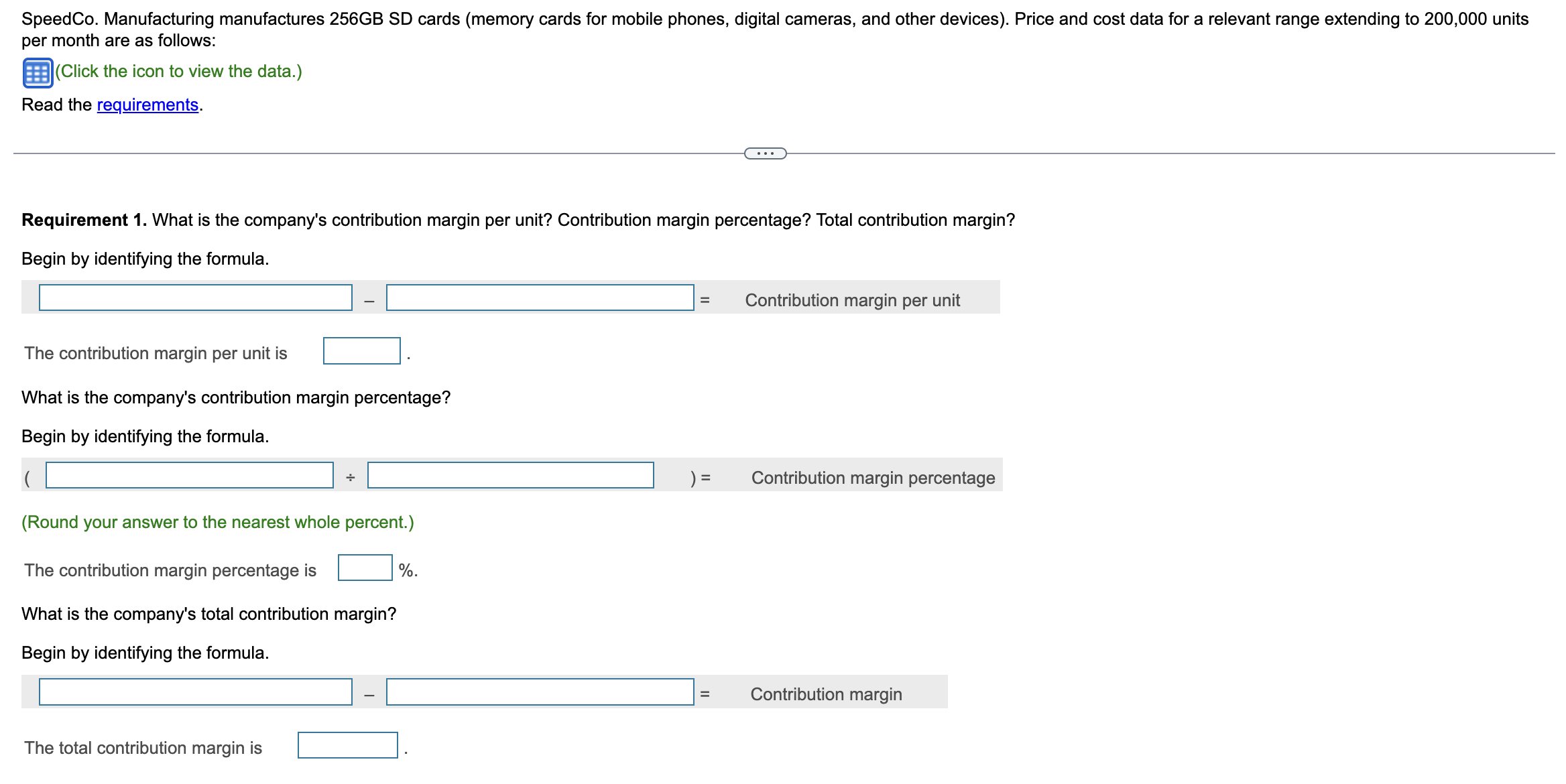Image resolution: width=1566 pixels, height=784 pixels.
Task: Click the minuend input in the contribution margin formula
Action: (x=196, y=299)
